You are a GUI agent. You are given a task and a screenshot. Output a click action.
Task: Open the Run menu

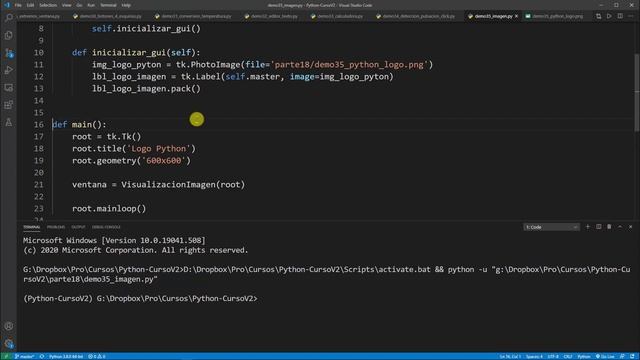coord(91,5)
